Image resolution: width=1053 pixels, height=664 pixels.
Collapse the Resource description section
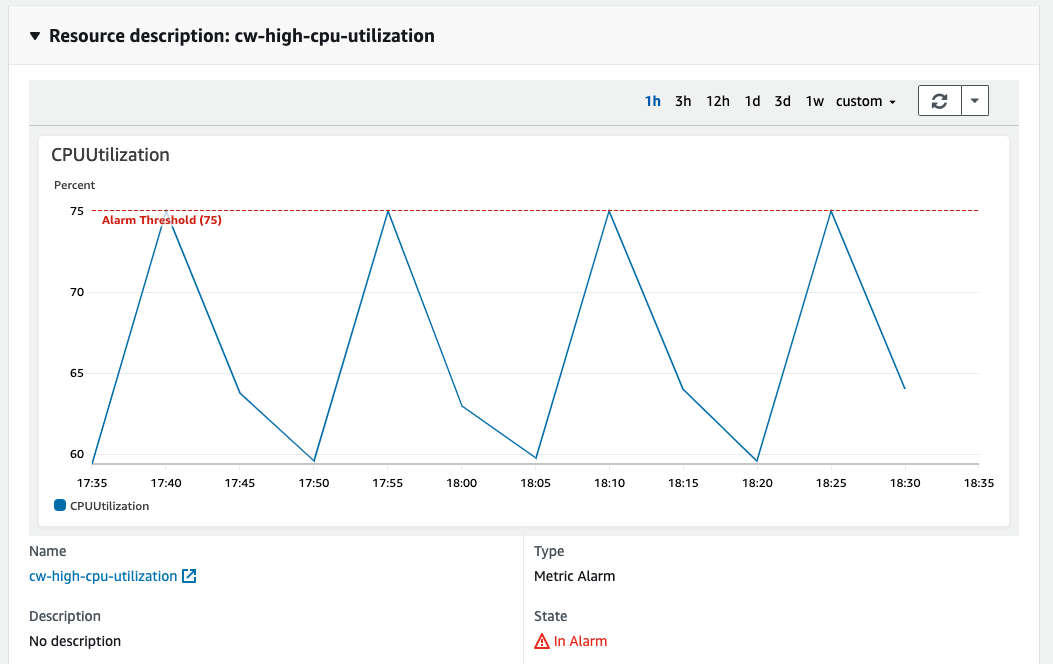[35, 35]
